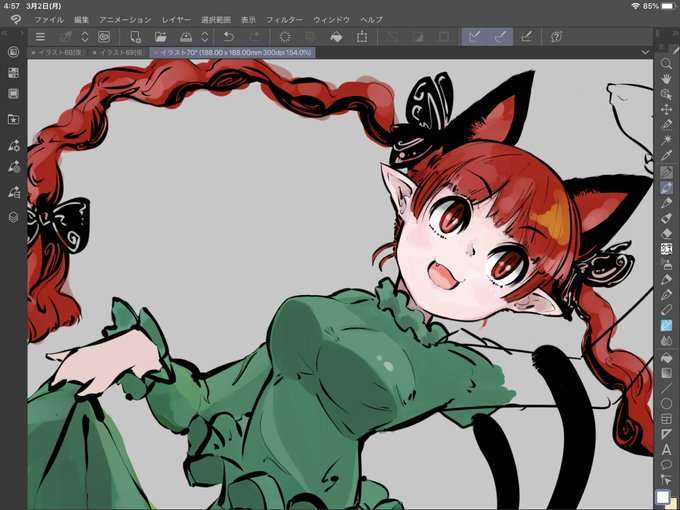Screen dimensions: 680x510
Task: Select the Text tool
Action: [x=666, y=449]
